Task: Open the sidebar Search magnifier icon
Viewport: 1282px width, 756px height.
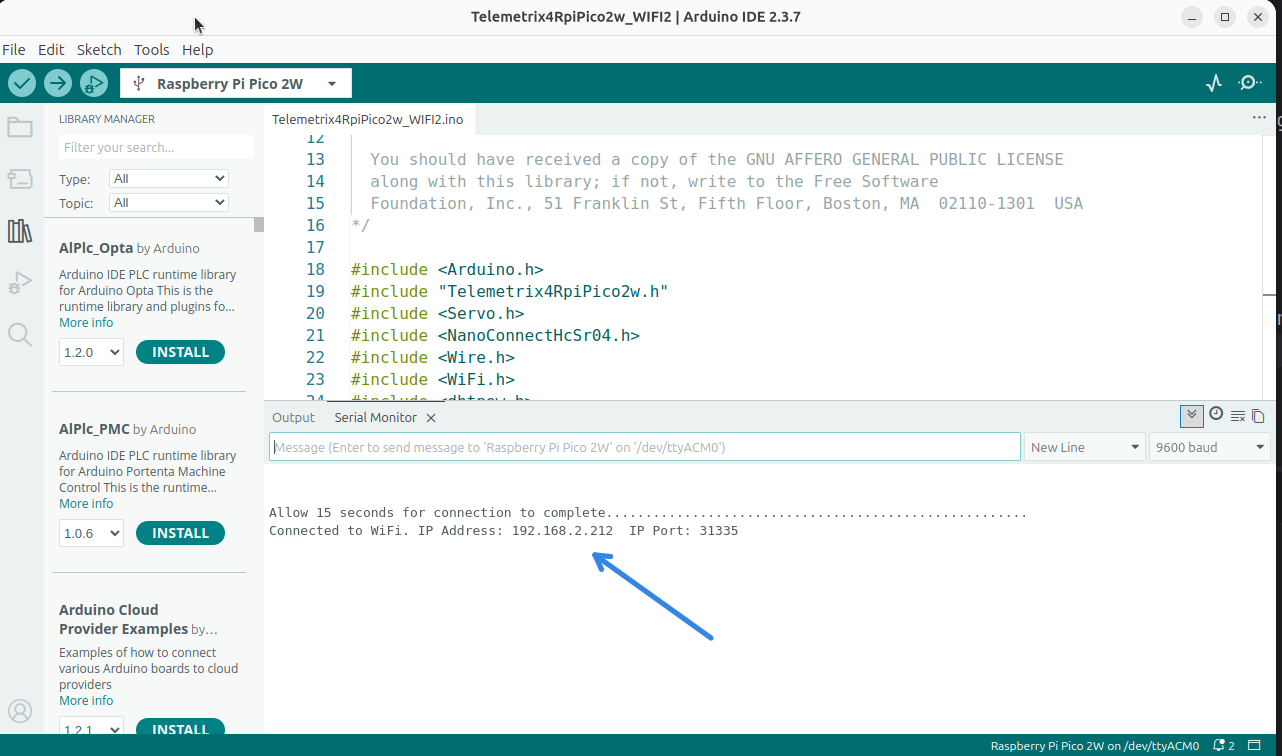Action: tap(20, 334)
